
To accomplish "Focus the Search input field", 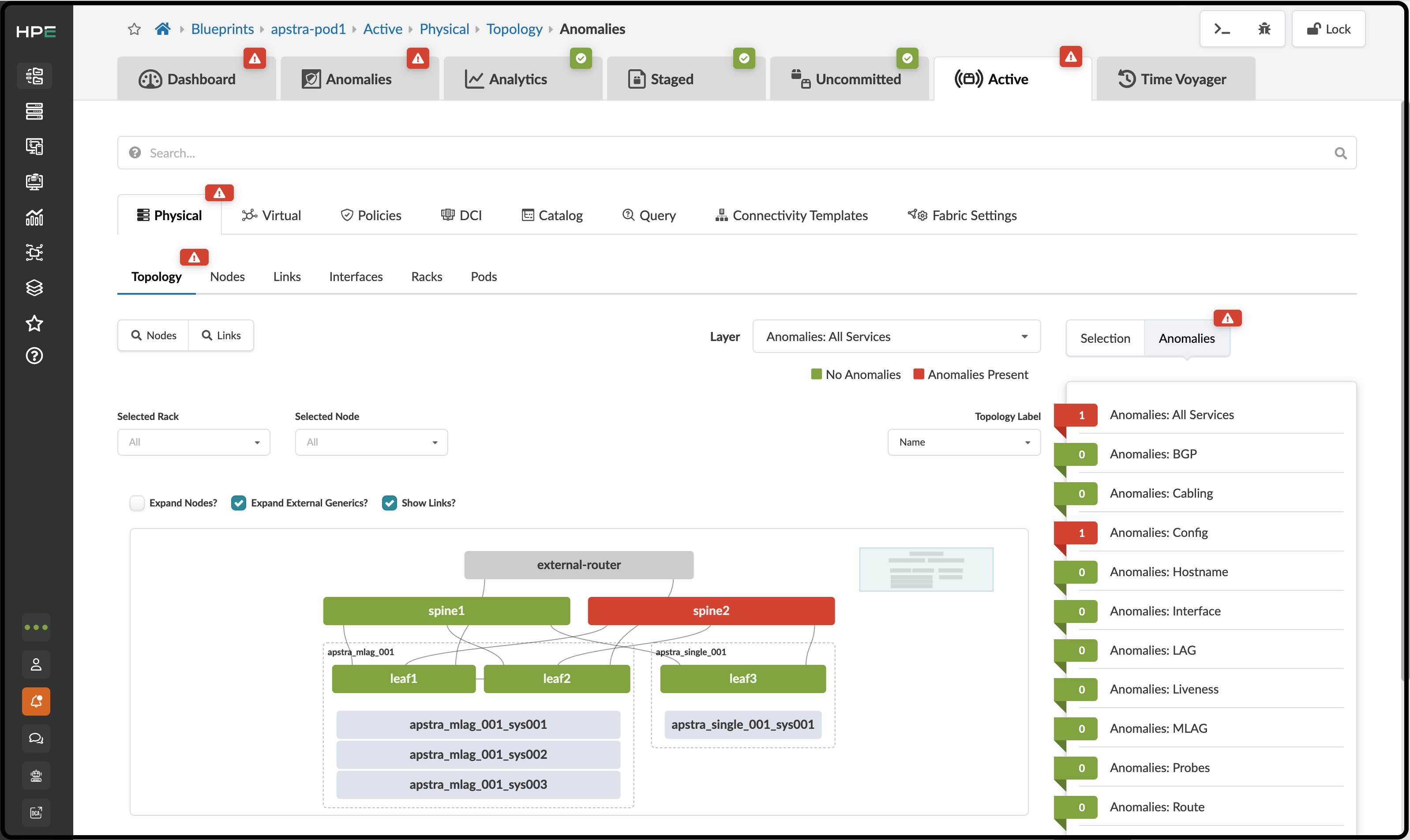I will click(x=736, y=153).
